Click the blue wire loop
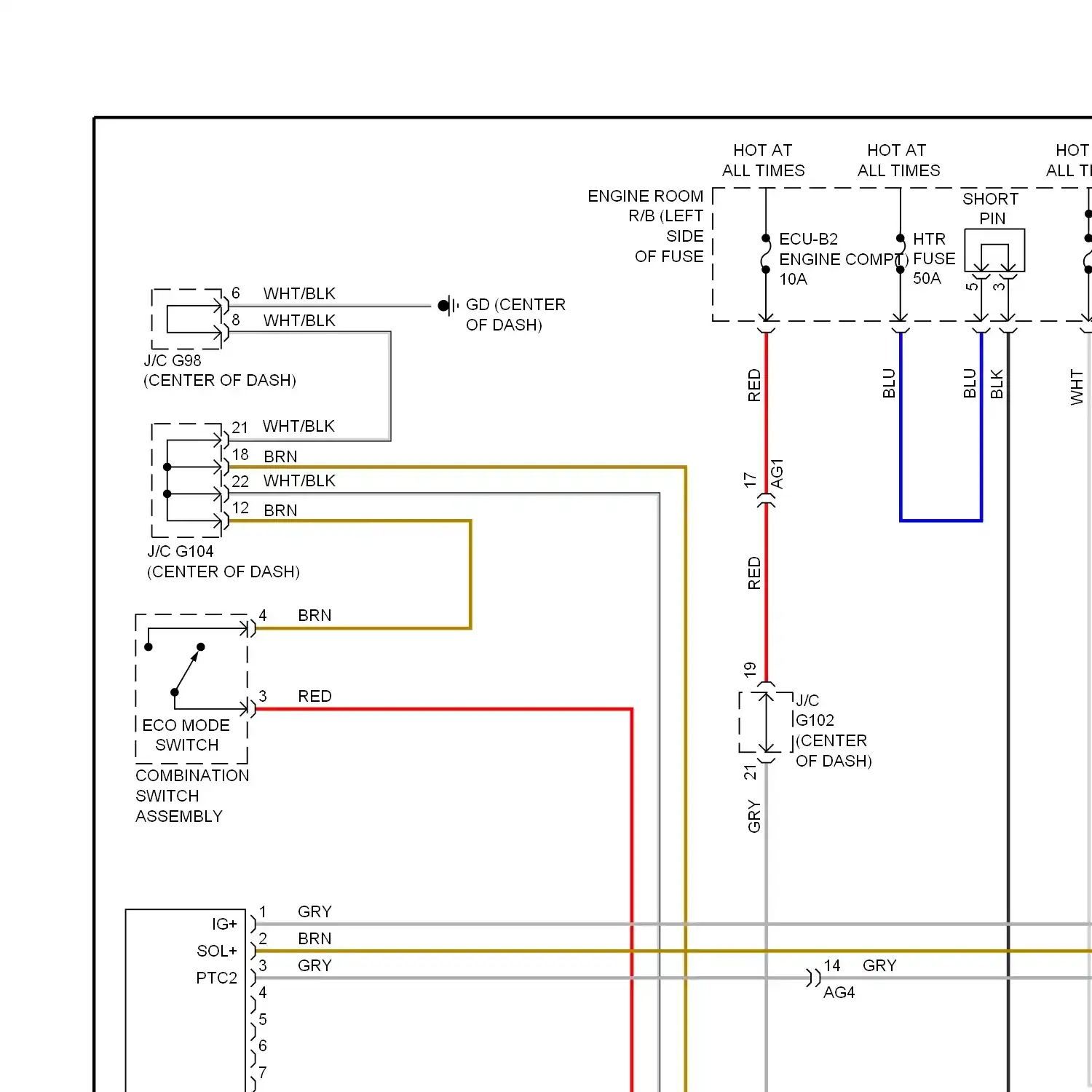 tap(941, 521)
